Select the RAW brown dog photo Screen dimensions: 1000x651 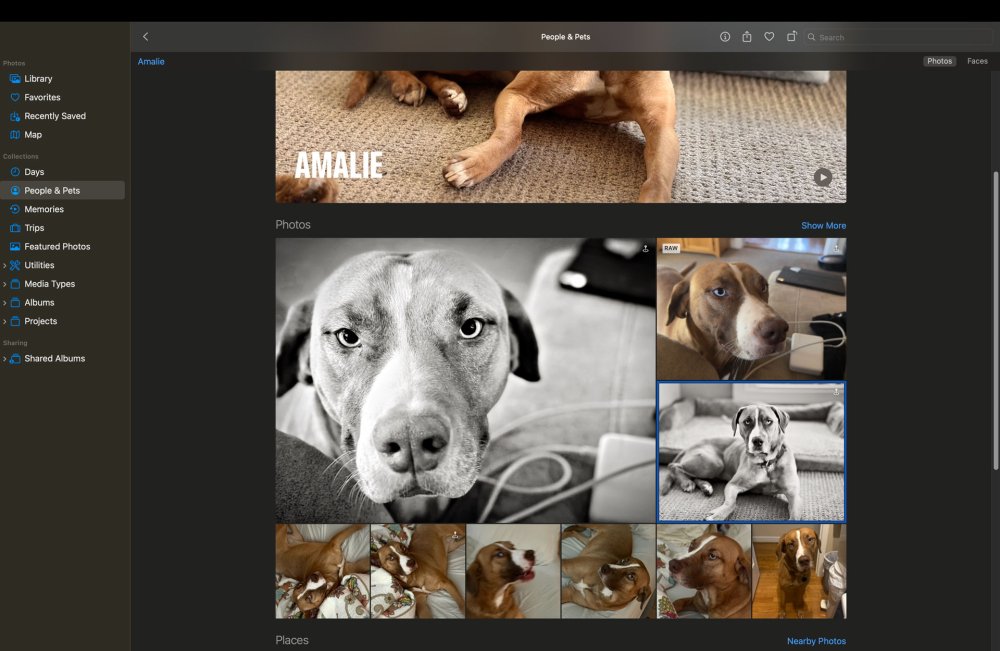752,309
